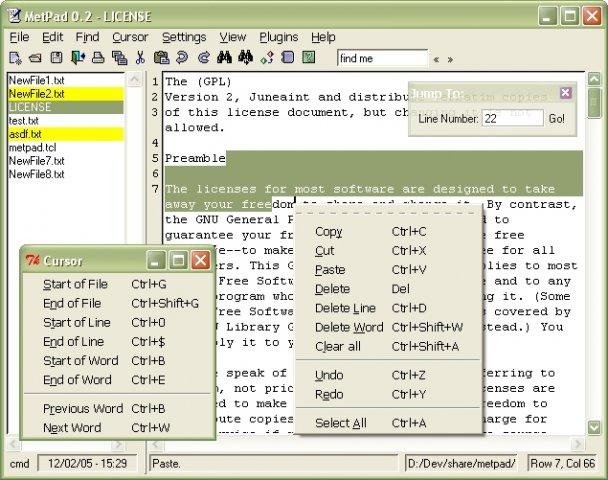Select End of Line in Cursor window
The image size is (608, 480).
click(117, 342)
